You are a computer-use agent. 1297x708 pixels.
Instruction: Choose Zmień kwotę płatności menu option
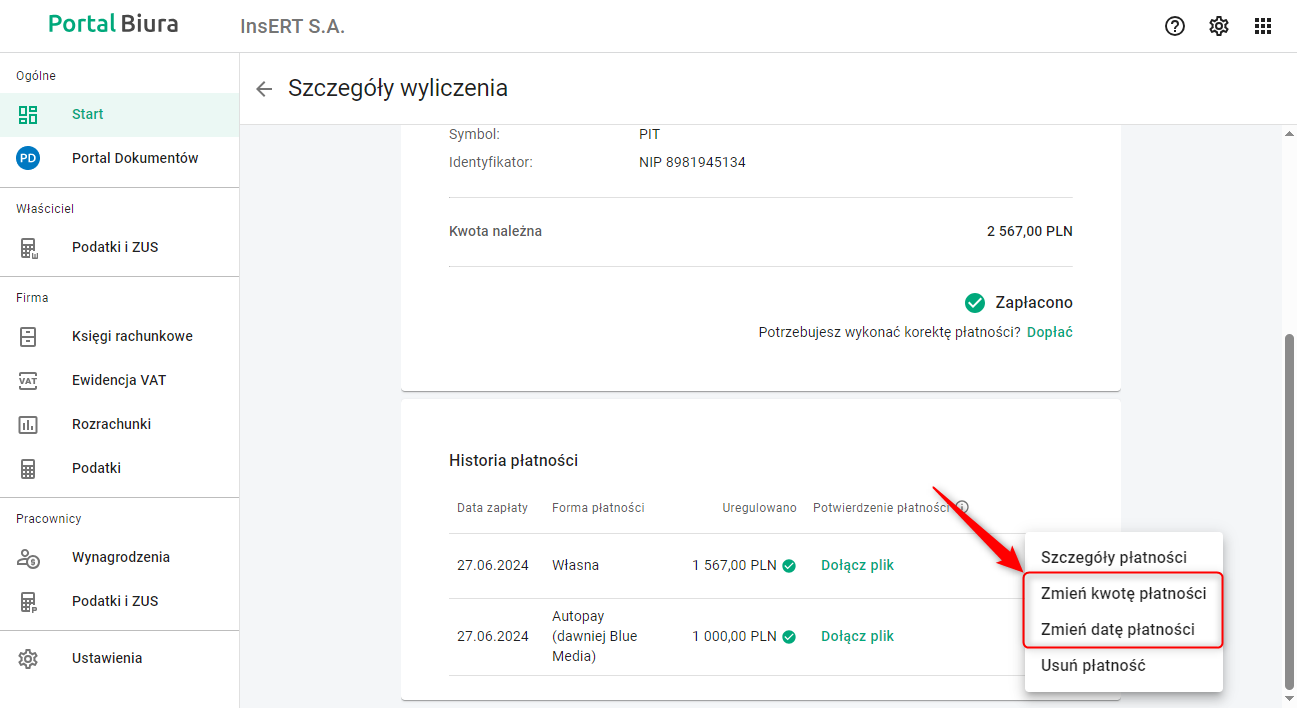tap(1123, 593)
